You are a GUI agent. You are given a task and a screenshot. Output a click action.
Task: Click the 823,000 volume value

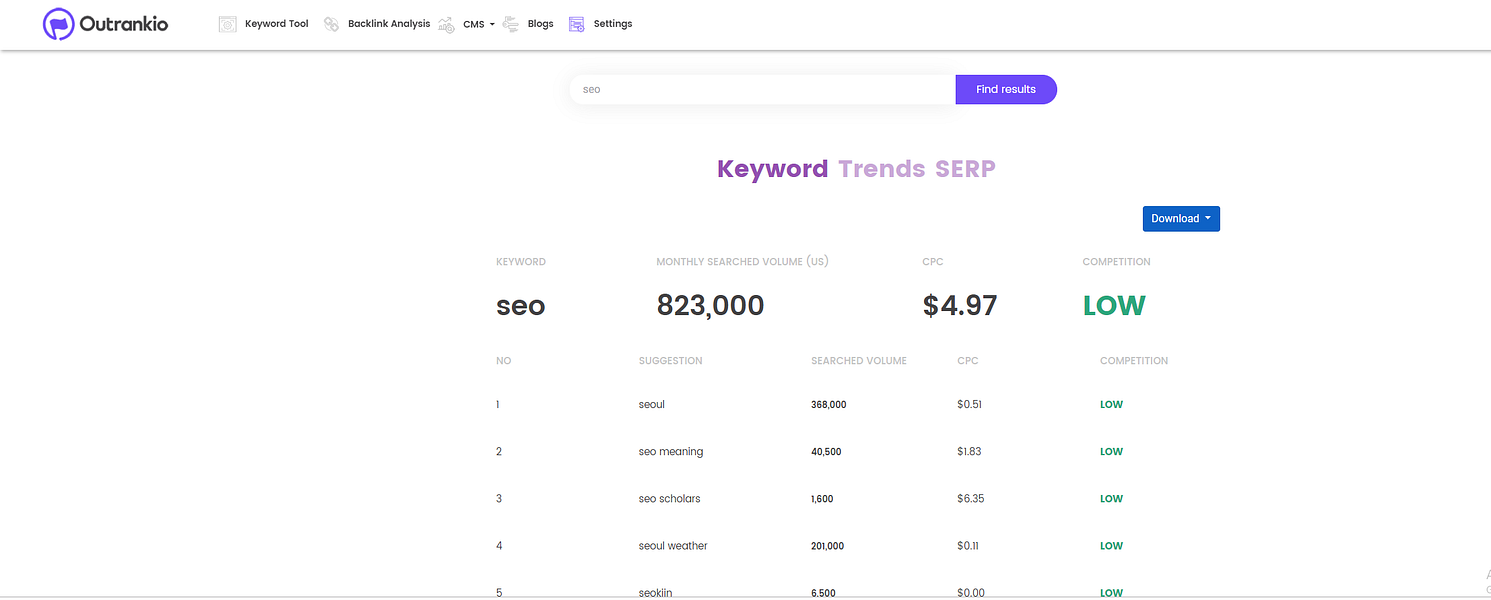[x=711, y=306]
